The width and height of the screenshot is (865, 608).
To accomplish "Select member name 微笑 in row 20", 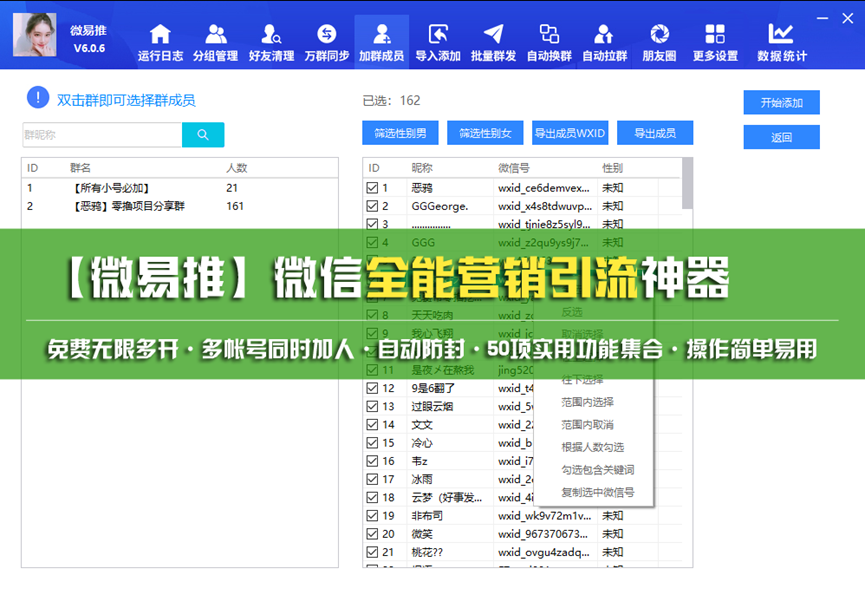I will point(422,534).
